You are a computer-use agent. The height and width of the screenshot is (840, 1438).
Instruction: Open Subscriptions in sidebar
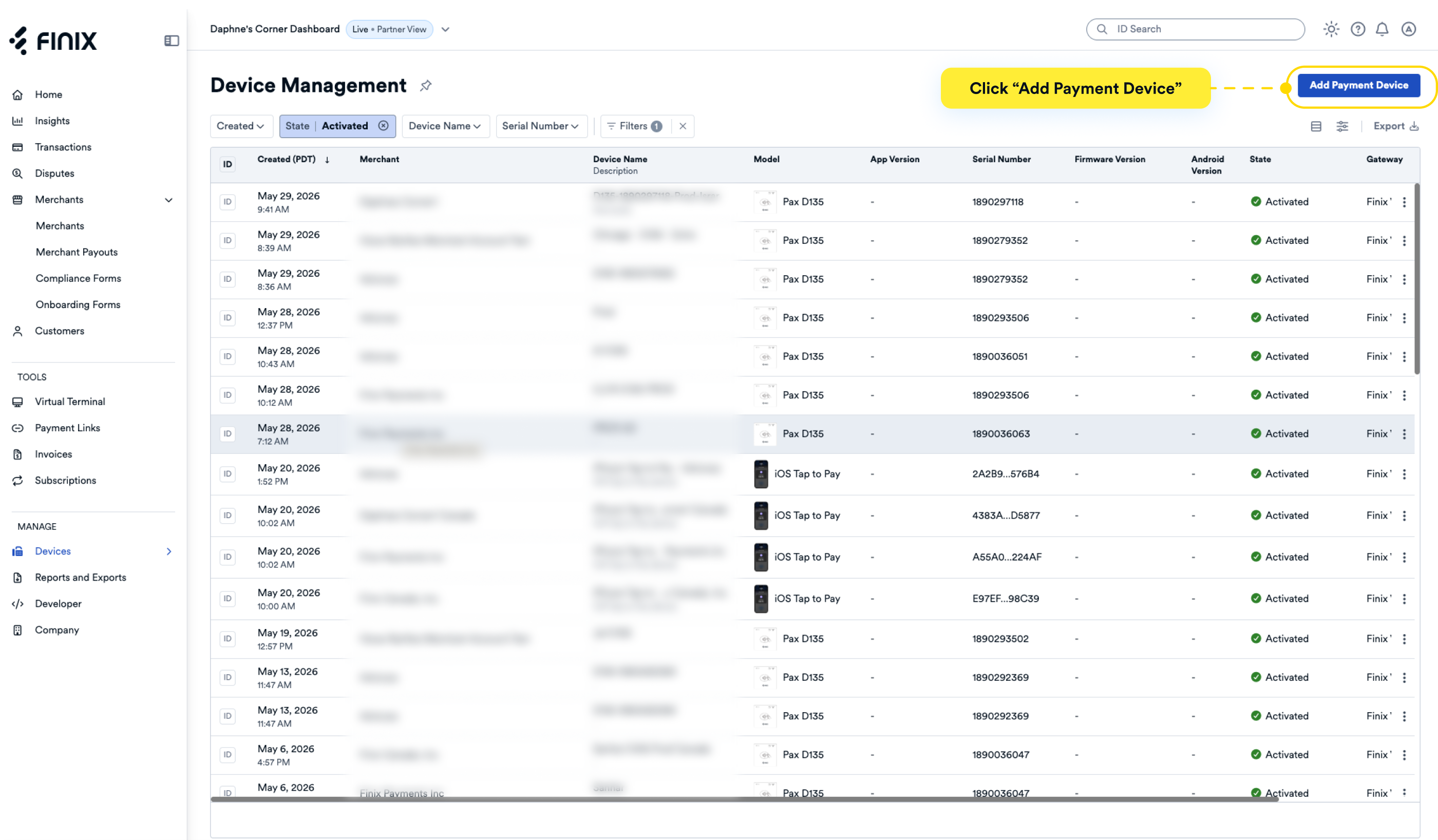(x=65, y=481)
